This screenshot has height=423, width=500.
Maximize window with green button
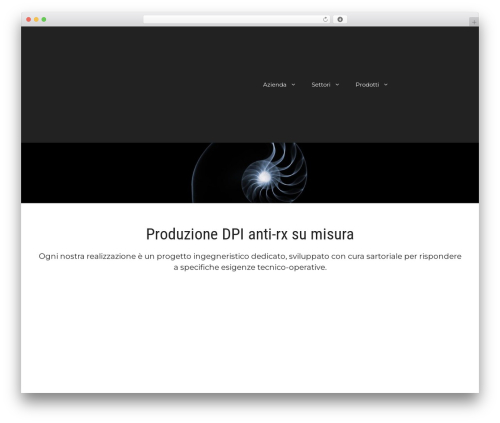tap(44, 19)
